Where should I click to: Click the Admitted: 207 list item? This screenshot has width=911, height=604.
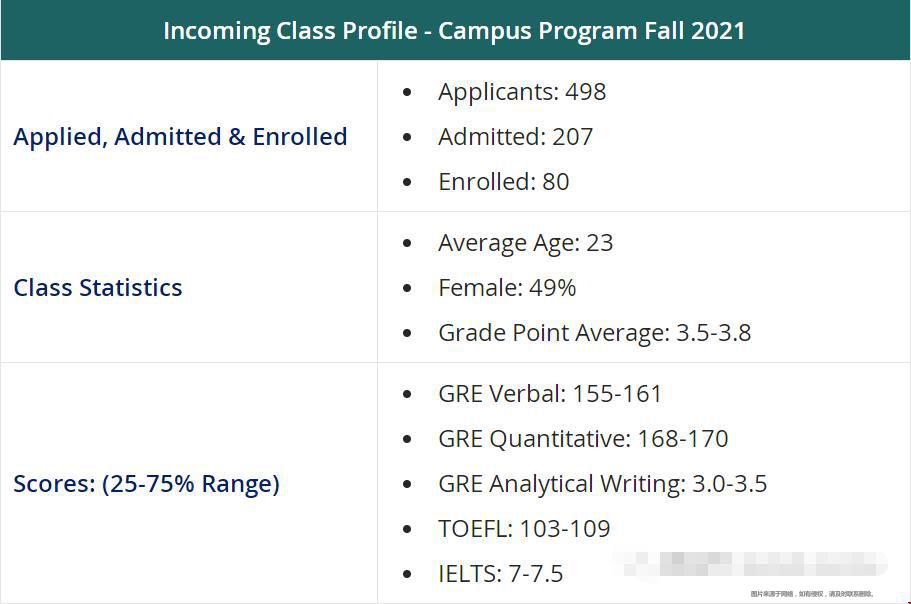(515, 137)
